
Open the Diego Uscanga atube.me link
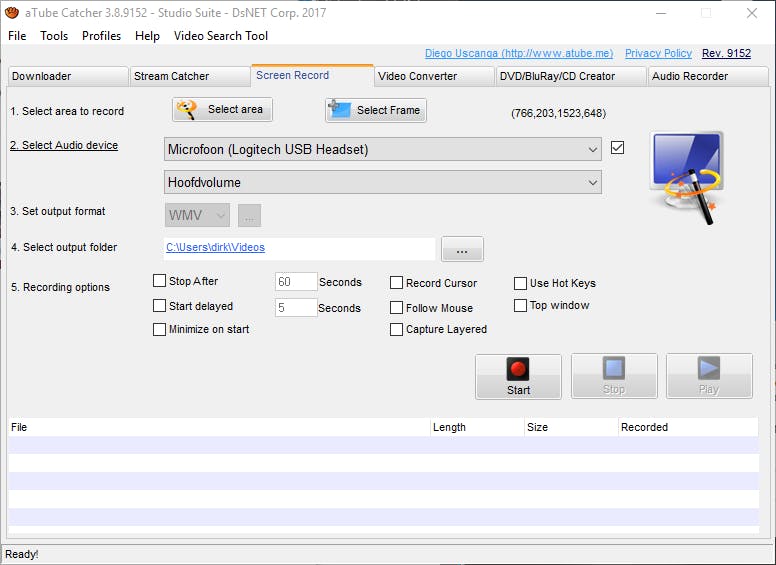[519, 53]
